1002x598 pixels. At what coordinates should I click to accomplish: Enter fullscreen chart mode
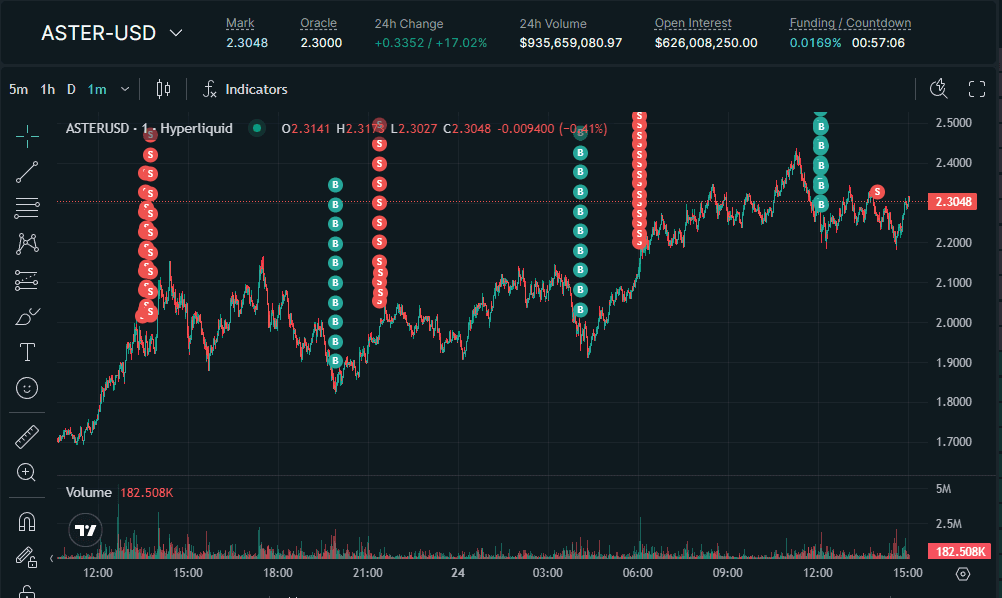coord(977,89)
